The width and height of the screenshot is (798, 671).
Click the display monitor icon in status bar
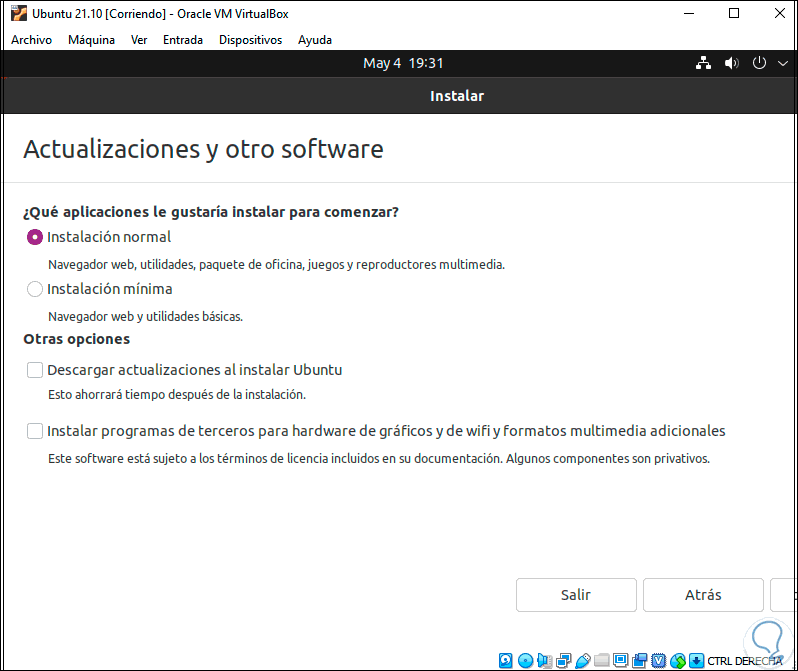tap(620, 660)
